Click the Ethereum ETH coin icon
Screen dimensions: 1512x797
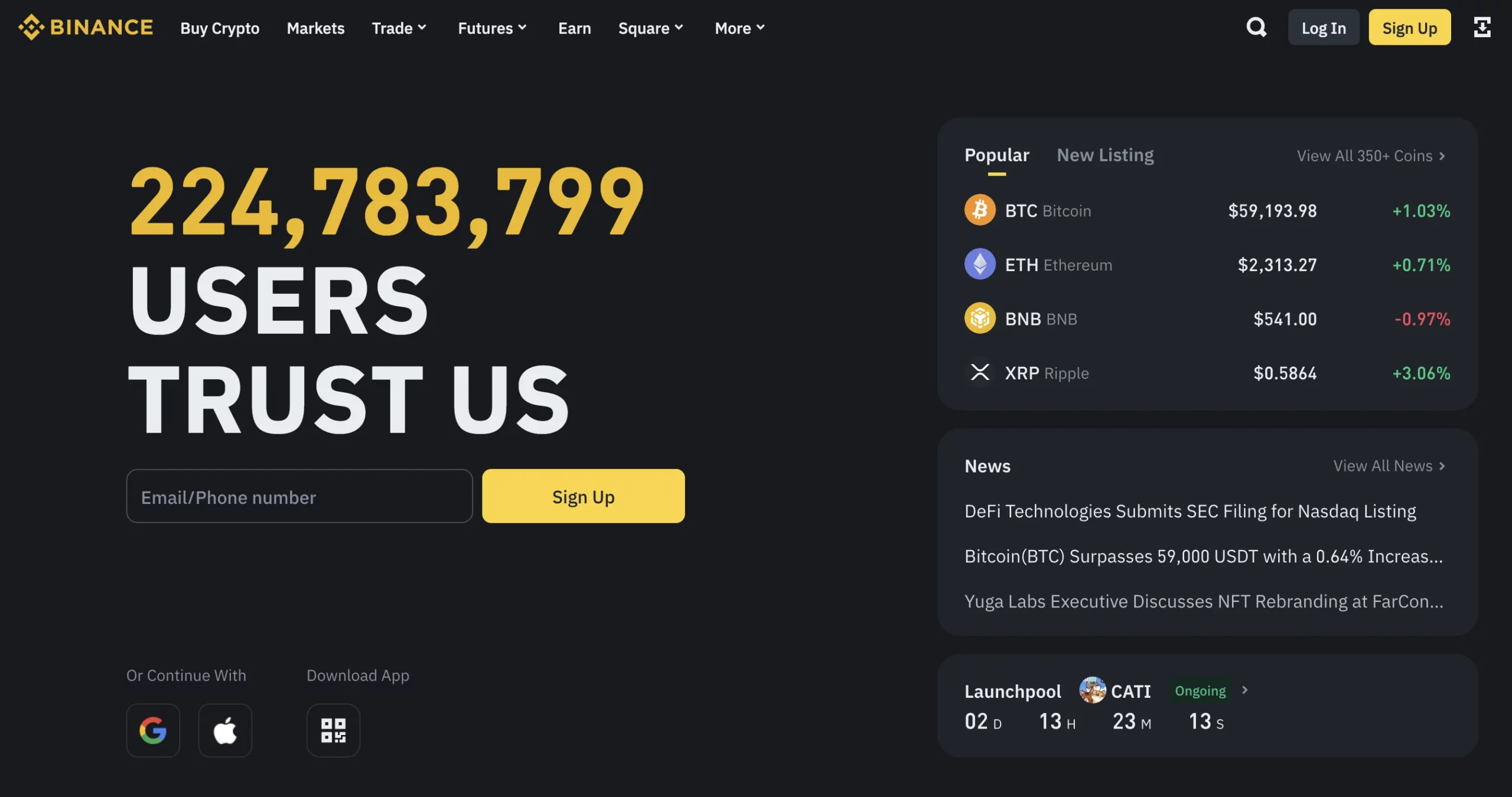[978, 263]
